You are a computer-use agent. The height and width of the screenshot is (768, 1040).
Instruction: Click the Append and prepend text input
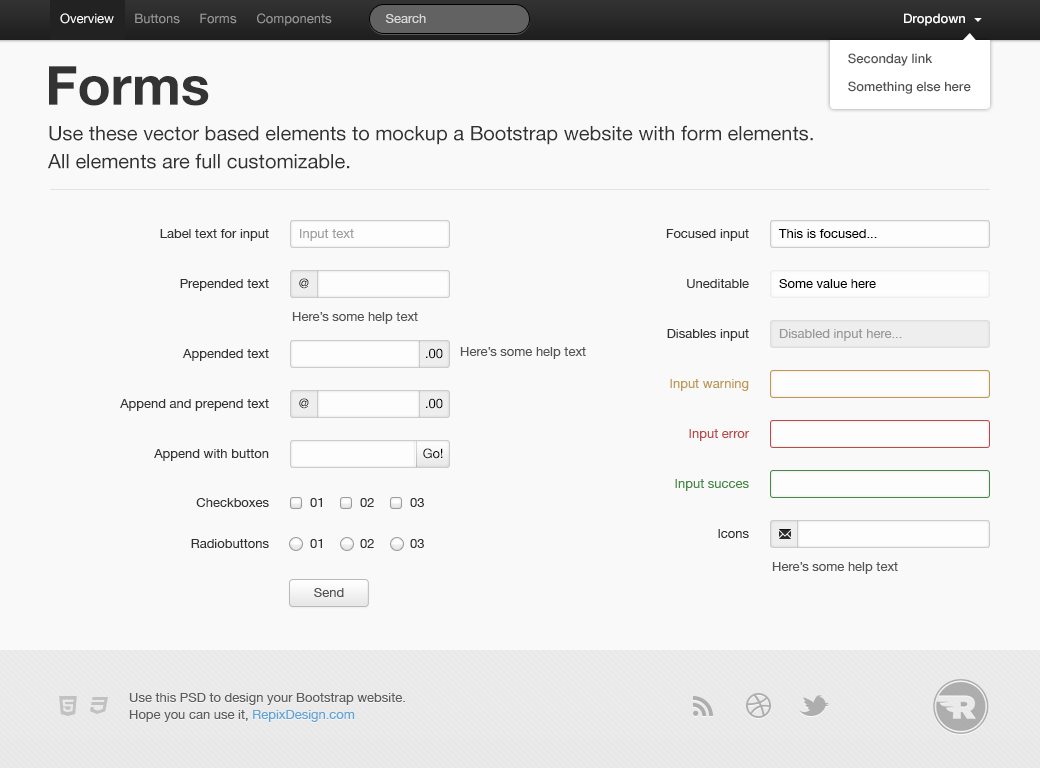click(368, 404)
